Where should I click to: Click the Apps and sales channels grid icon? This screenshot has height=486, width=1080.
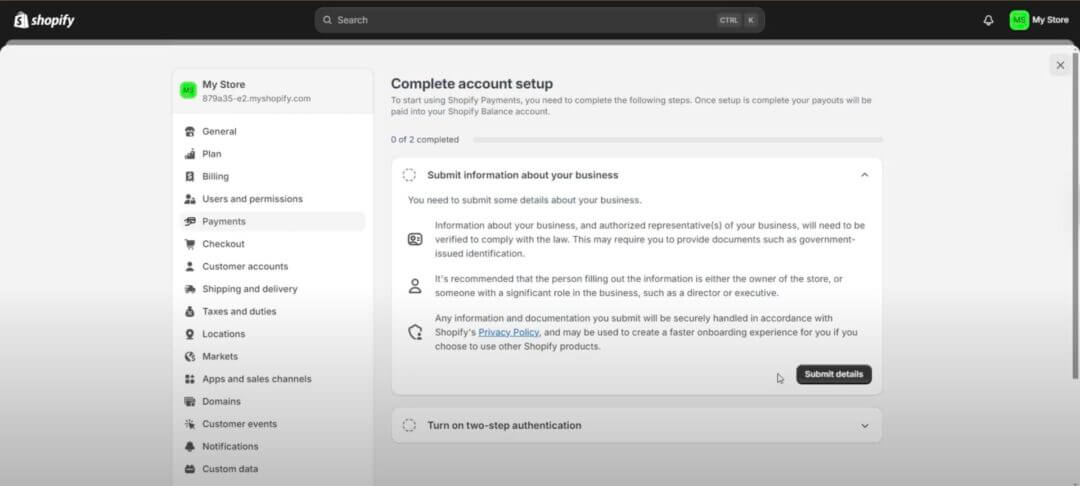click(190, 379)
